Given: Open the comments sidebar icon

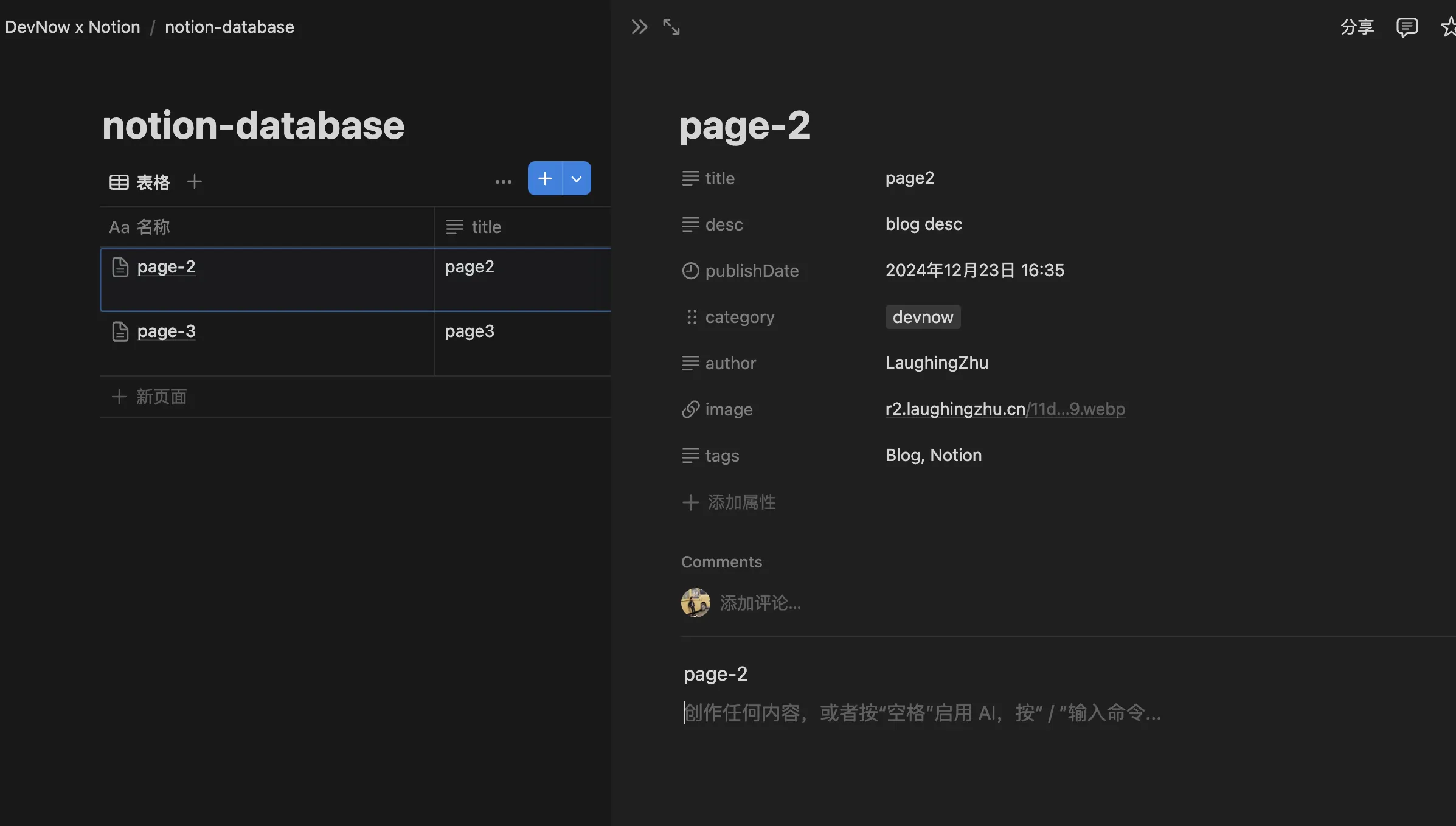Looking at the screenshot, I should tap(1407, 27).
